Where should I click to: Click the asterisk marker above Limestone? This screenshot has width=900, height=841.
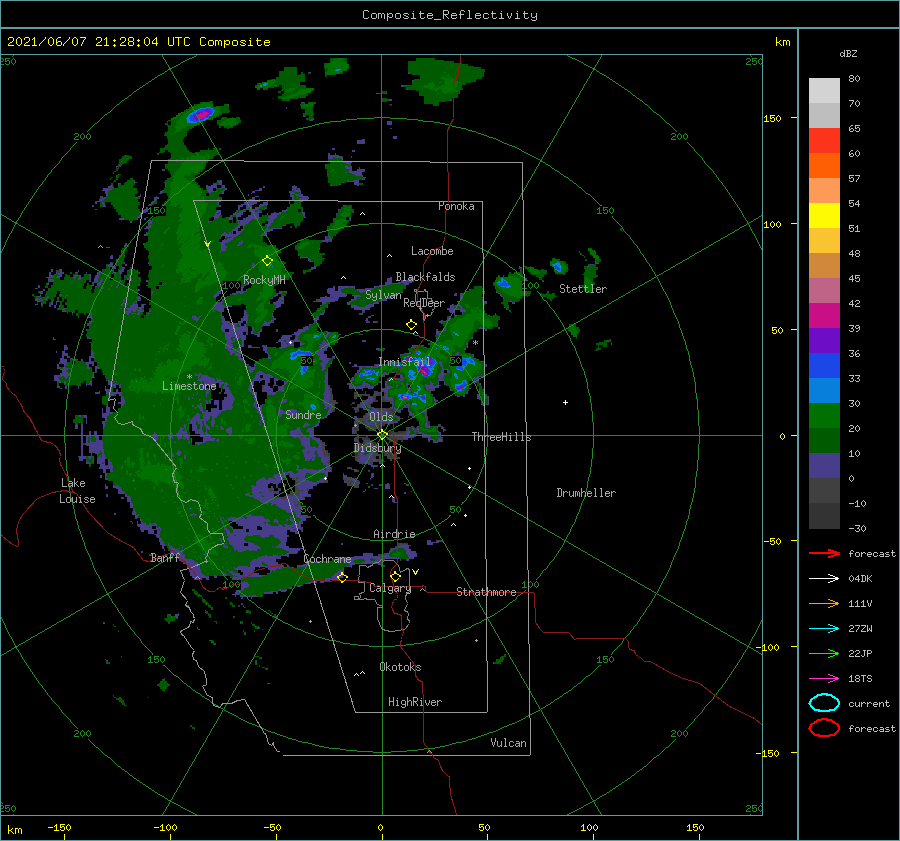(189, 377)
